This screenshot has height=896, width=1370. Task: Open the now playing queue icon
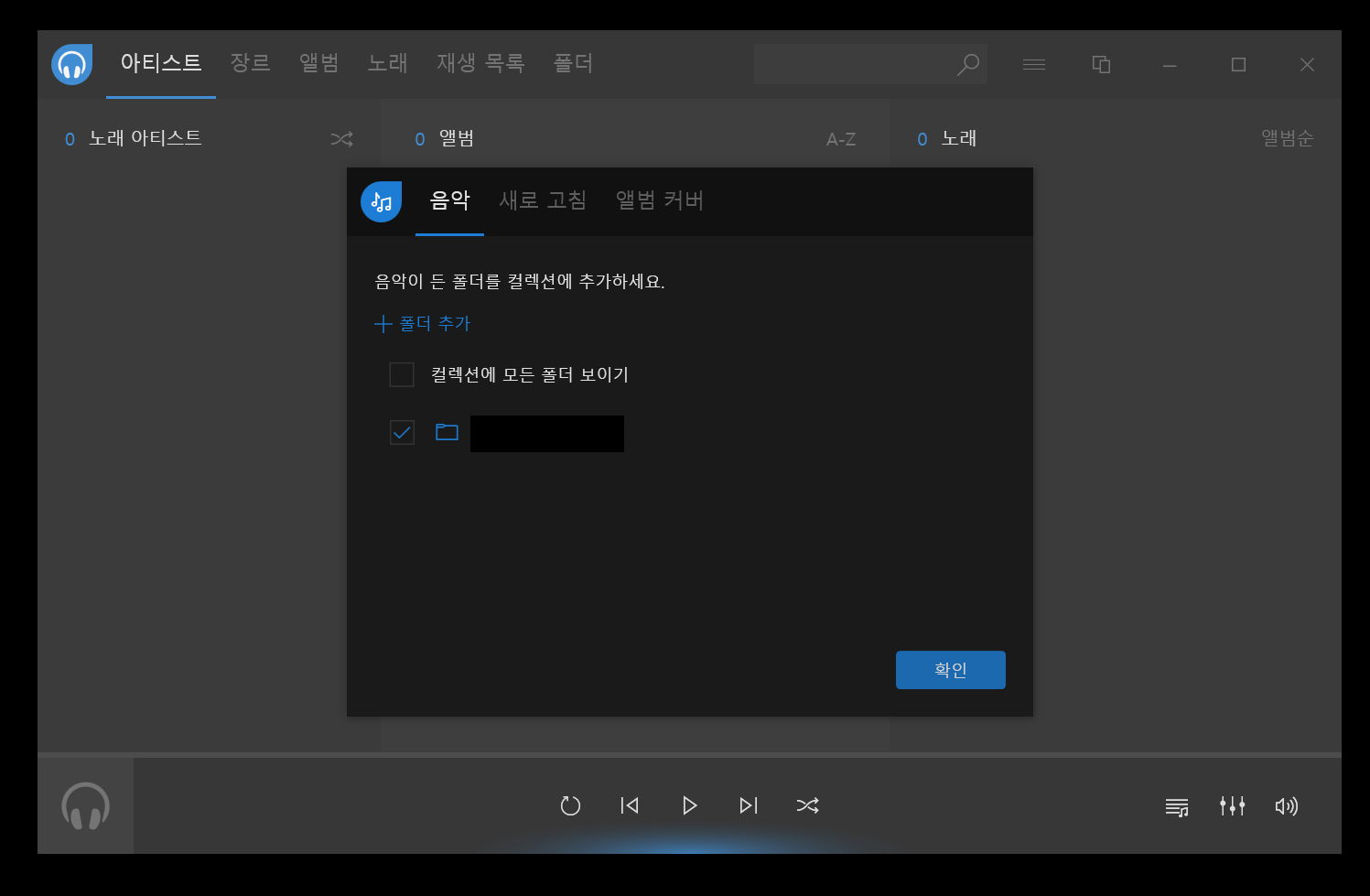1177,806
